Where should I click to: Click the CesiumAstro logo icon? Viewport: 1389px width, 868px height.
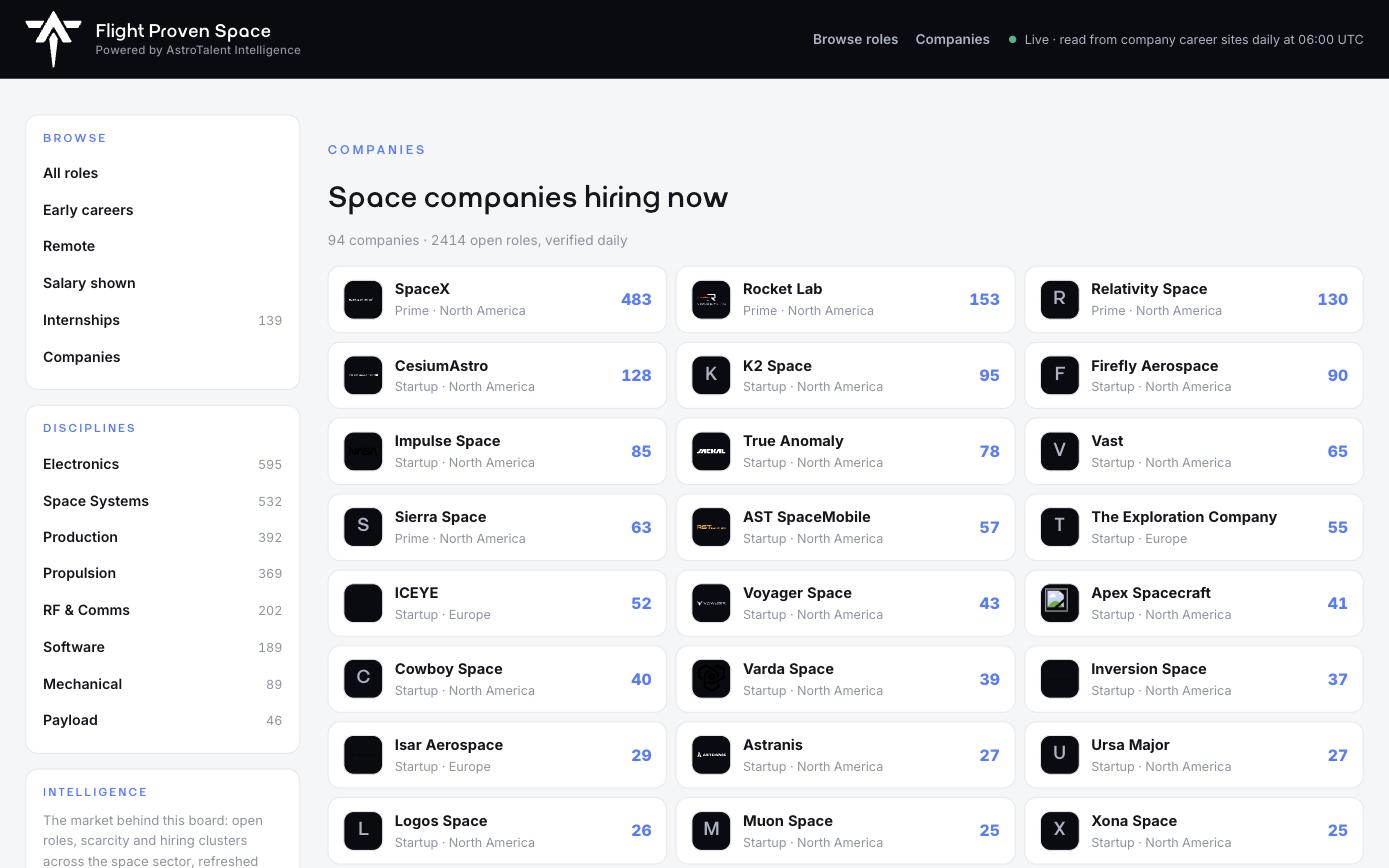[363, 375]
